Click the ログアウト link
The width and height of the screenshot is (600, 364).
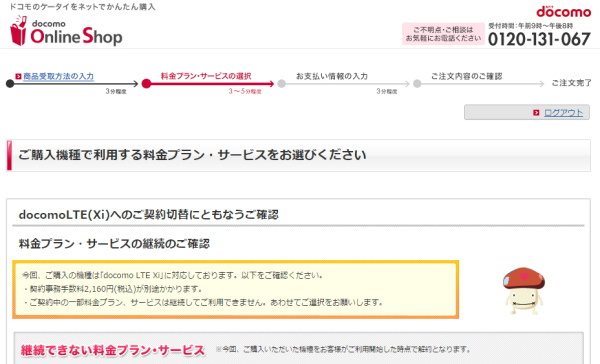pyautogui.click(x=563, y=113)
